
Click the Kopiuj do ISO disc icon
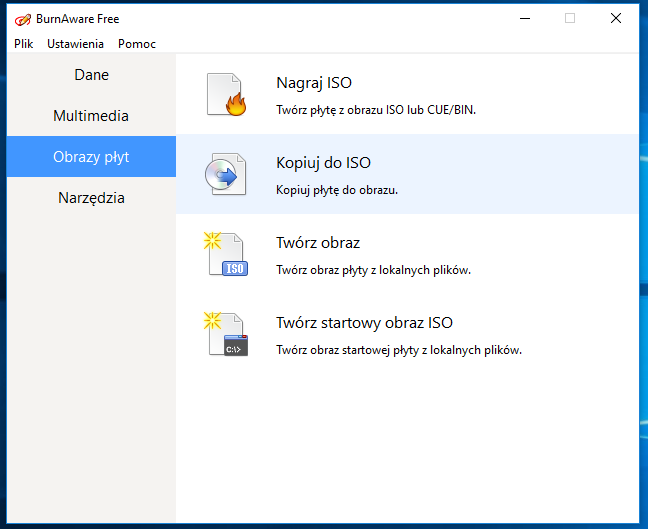click(226, 174)
